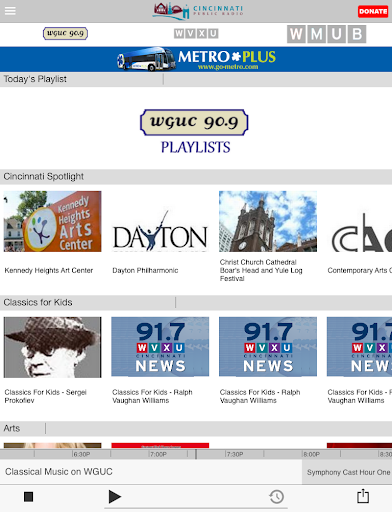Switch to the WGUC 90.9 station
The image size is (392, 512).
click(x=65, y=33)
